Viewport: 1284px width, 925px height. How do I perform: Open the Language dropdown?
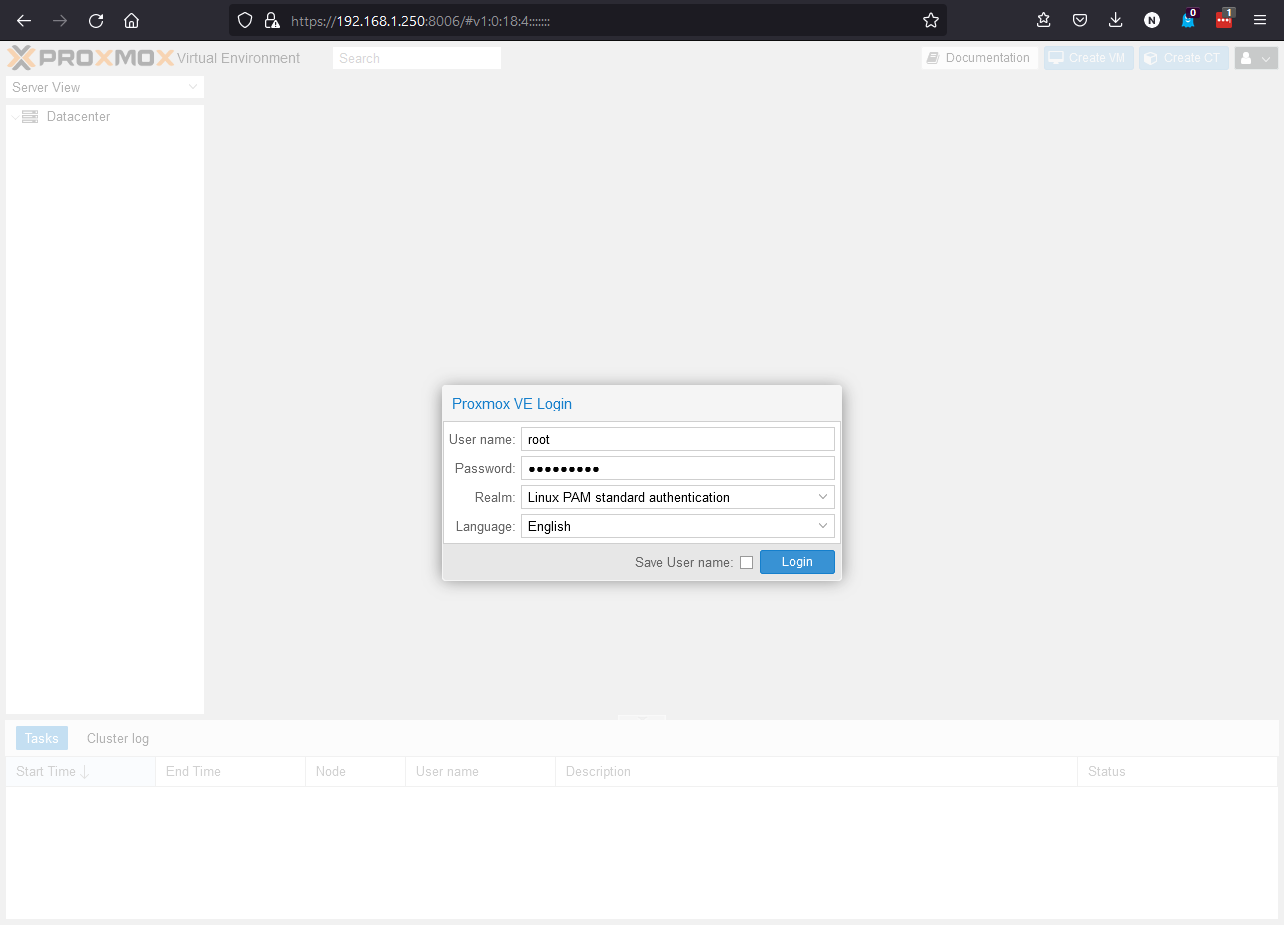(677, 526)
